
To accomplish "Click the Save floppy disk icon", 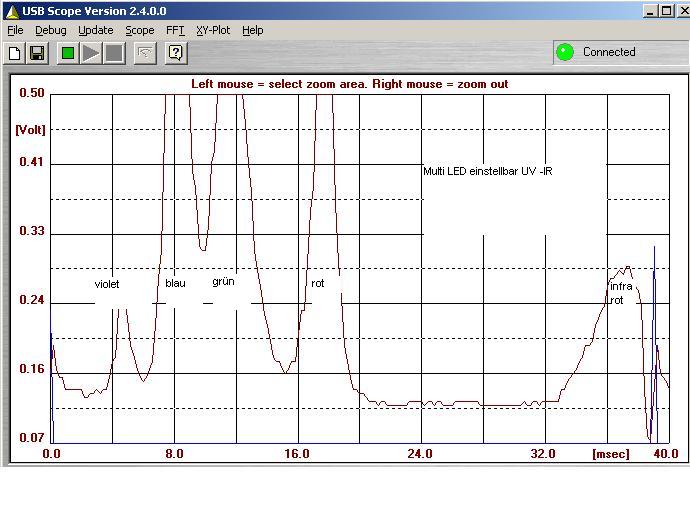I will pos(37,53).
